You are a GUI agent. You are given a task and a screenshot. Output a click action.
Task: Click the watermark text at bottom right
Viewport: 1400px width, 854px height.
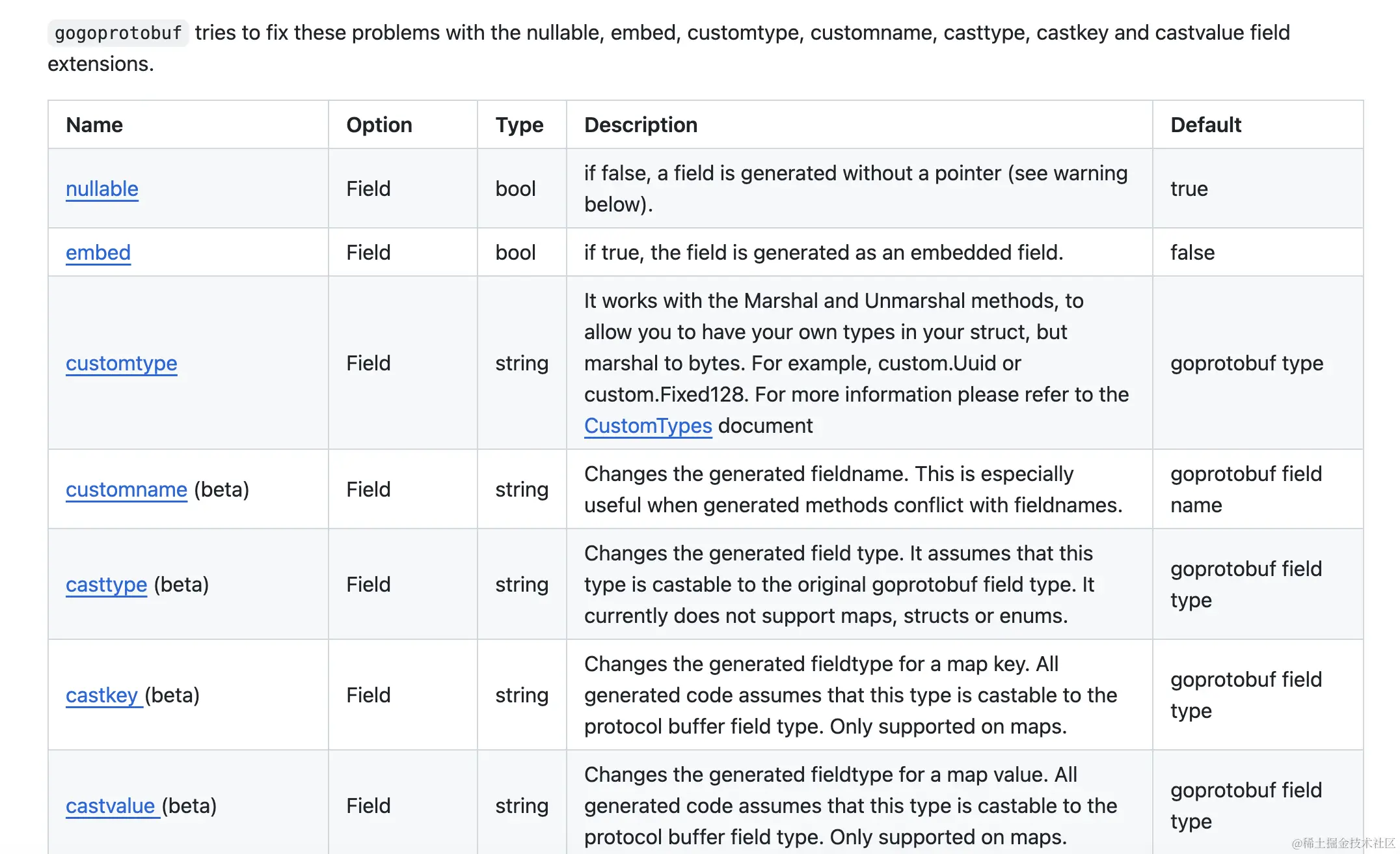click(x=1343, y=843)
